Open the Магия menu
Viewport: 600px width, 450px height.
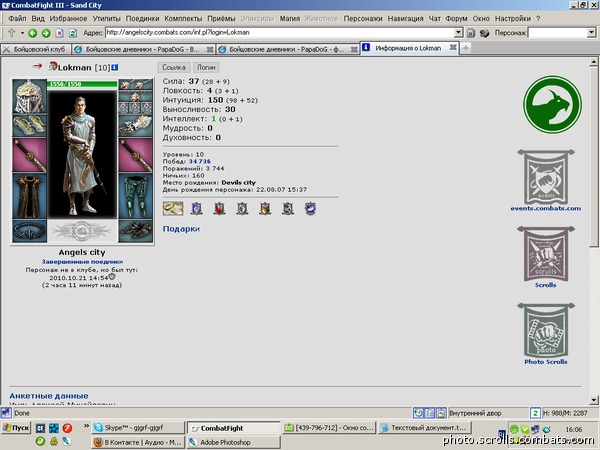pyautogui.click(x=290, y=18)
